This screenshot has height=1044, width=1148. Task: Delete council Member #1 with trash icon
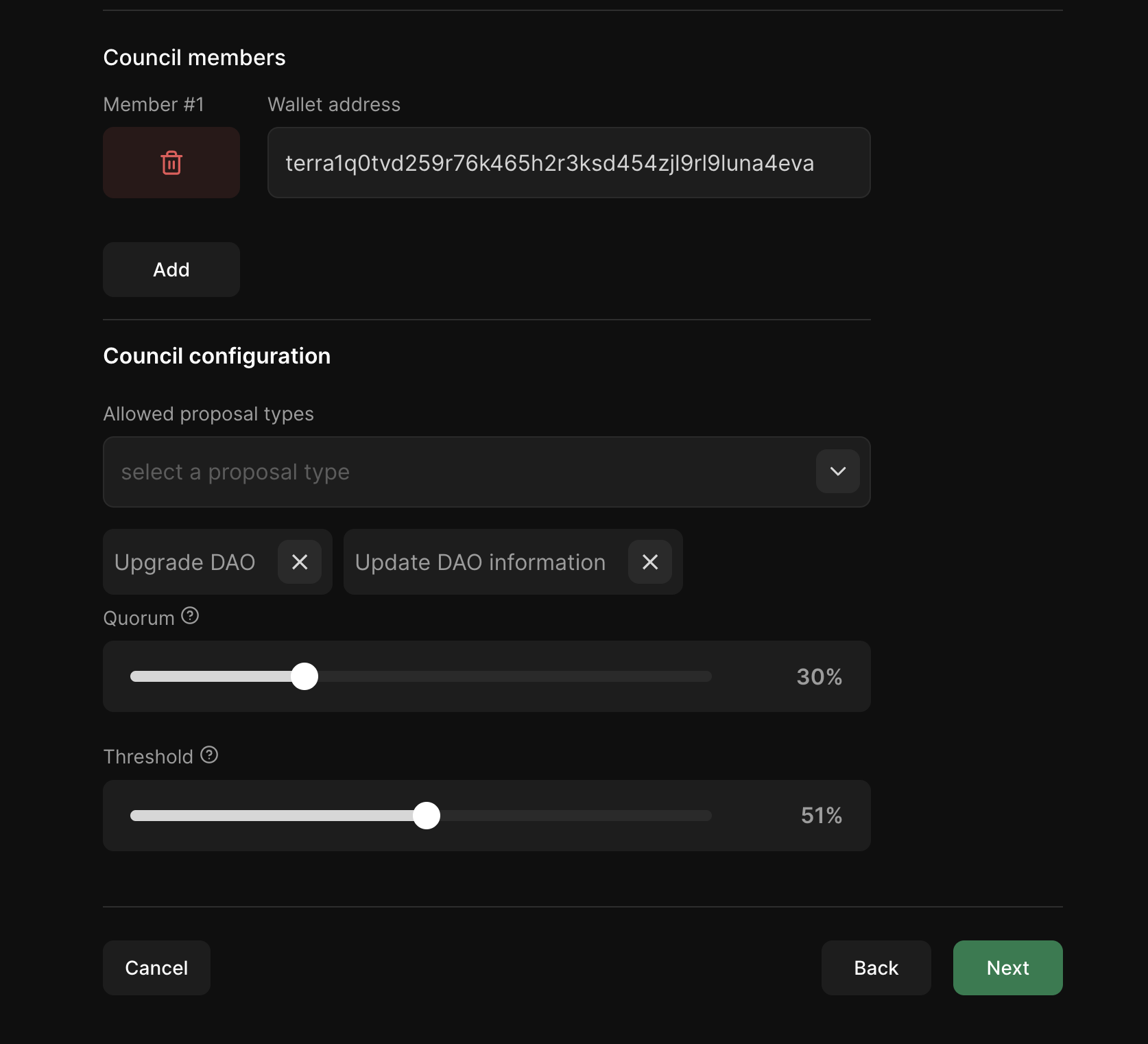[171, 163]
